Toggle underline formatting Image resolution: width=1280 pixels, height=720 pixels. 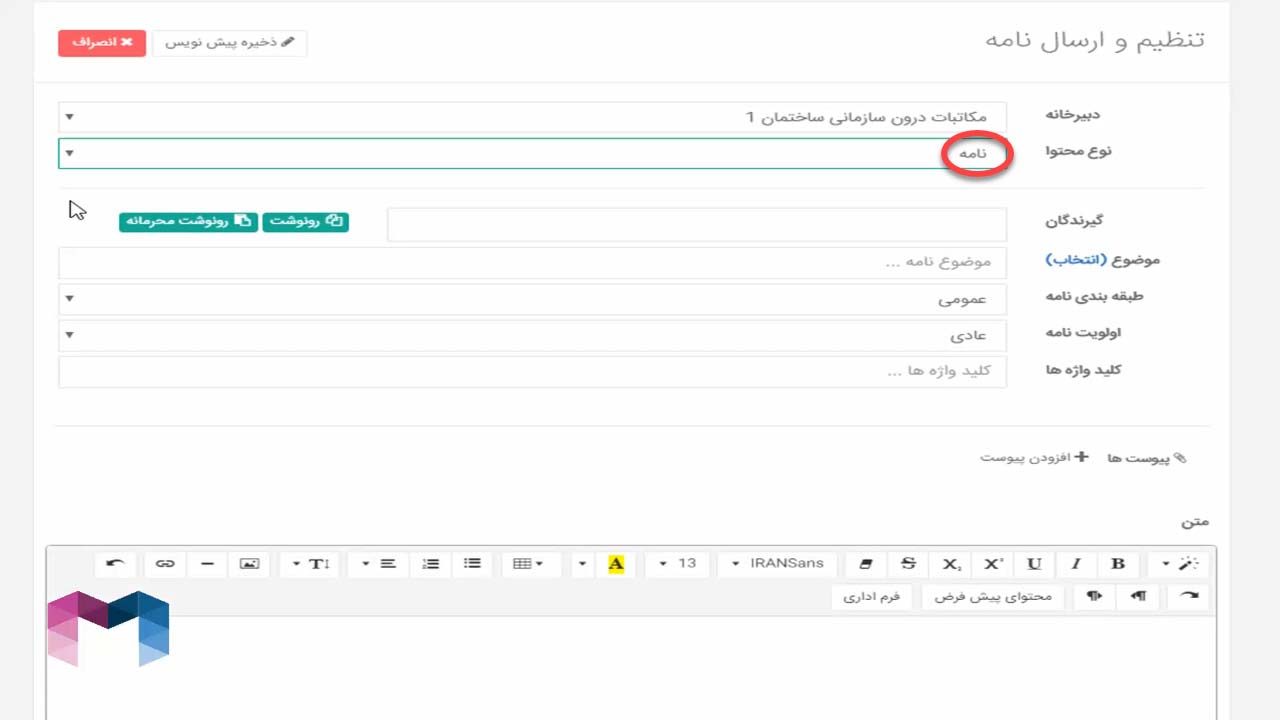click(x=1034, y=564)
